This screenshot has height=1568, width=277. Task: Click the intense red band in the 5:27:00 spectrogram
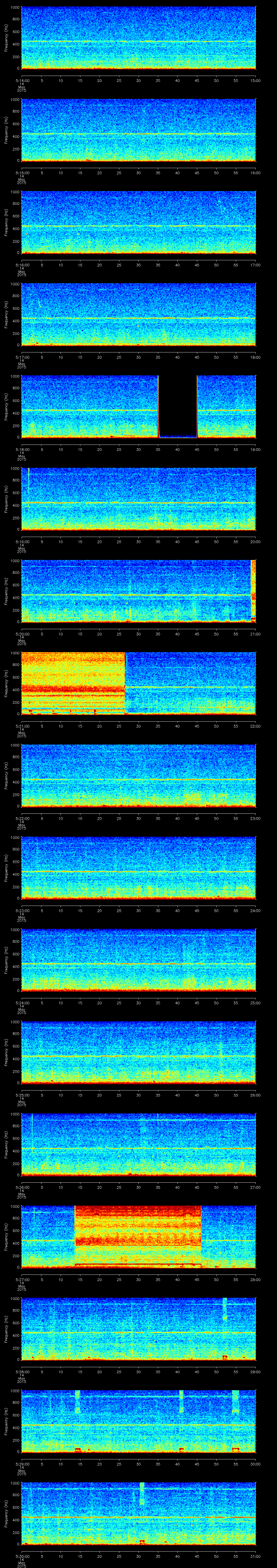tap(138, 1237)
